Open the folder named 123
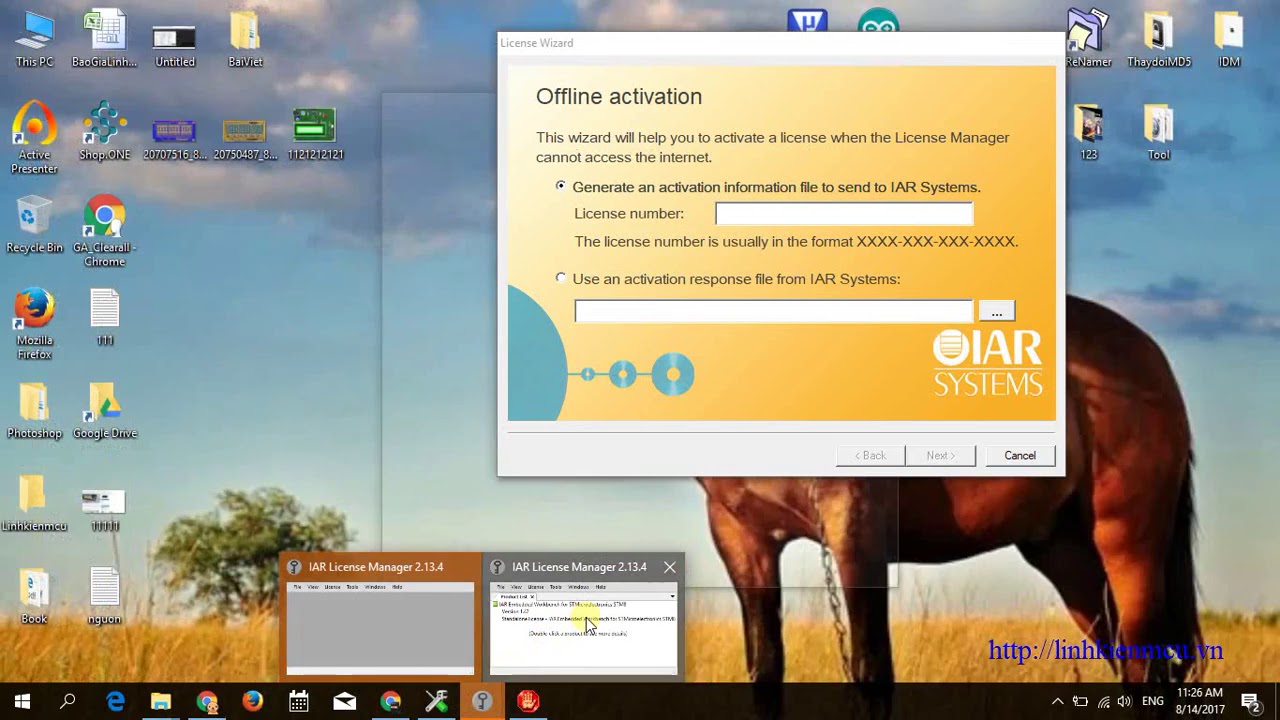 (1088, 132)
